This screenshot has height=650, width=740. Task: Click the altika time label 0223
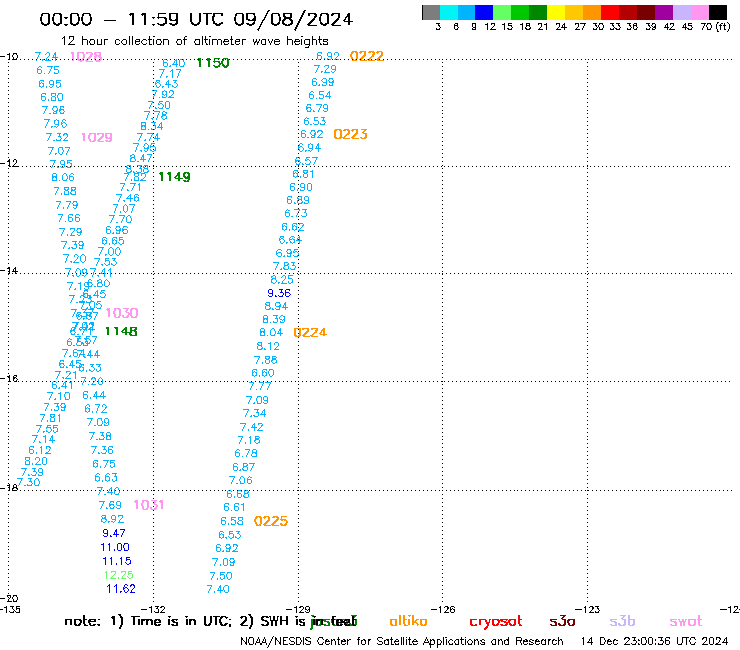click(x=350, y=134)
